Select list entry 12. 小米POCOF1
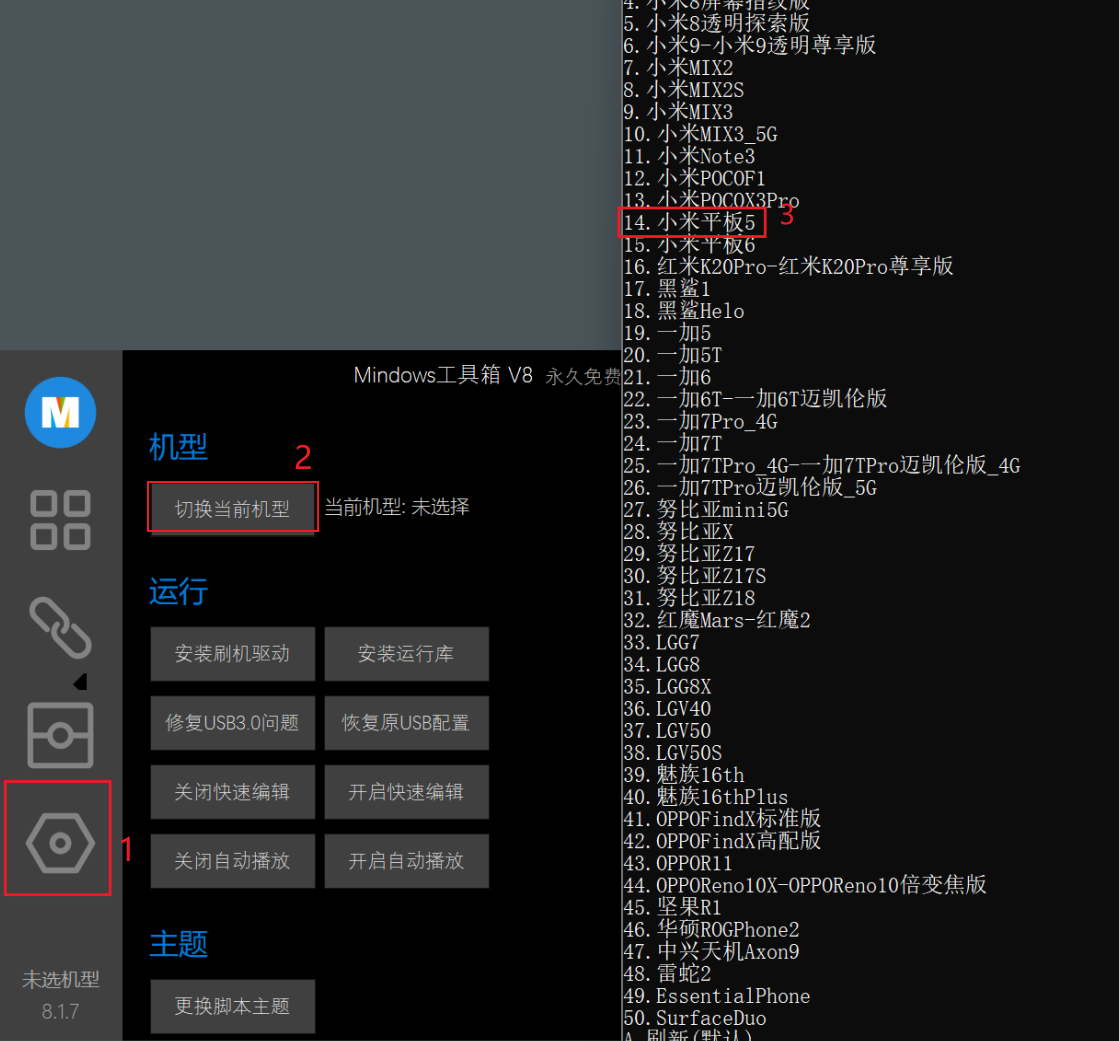1119x1041 pixels. click(694, 178)
